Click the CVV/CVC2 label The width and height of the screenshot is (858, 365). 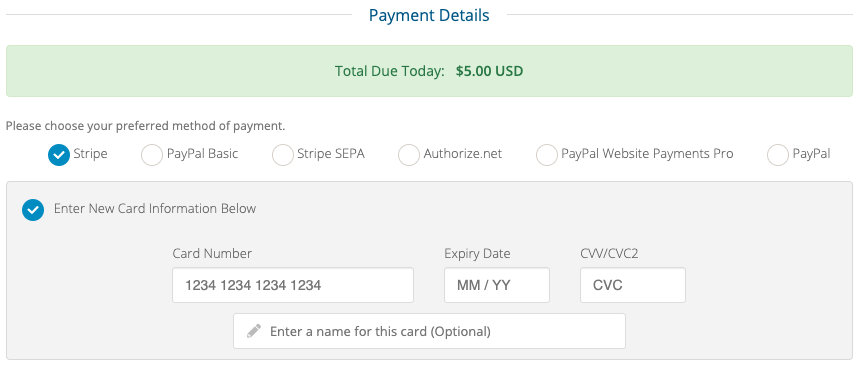609,254
